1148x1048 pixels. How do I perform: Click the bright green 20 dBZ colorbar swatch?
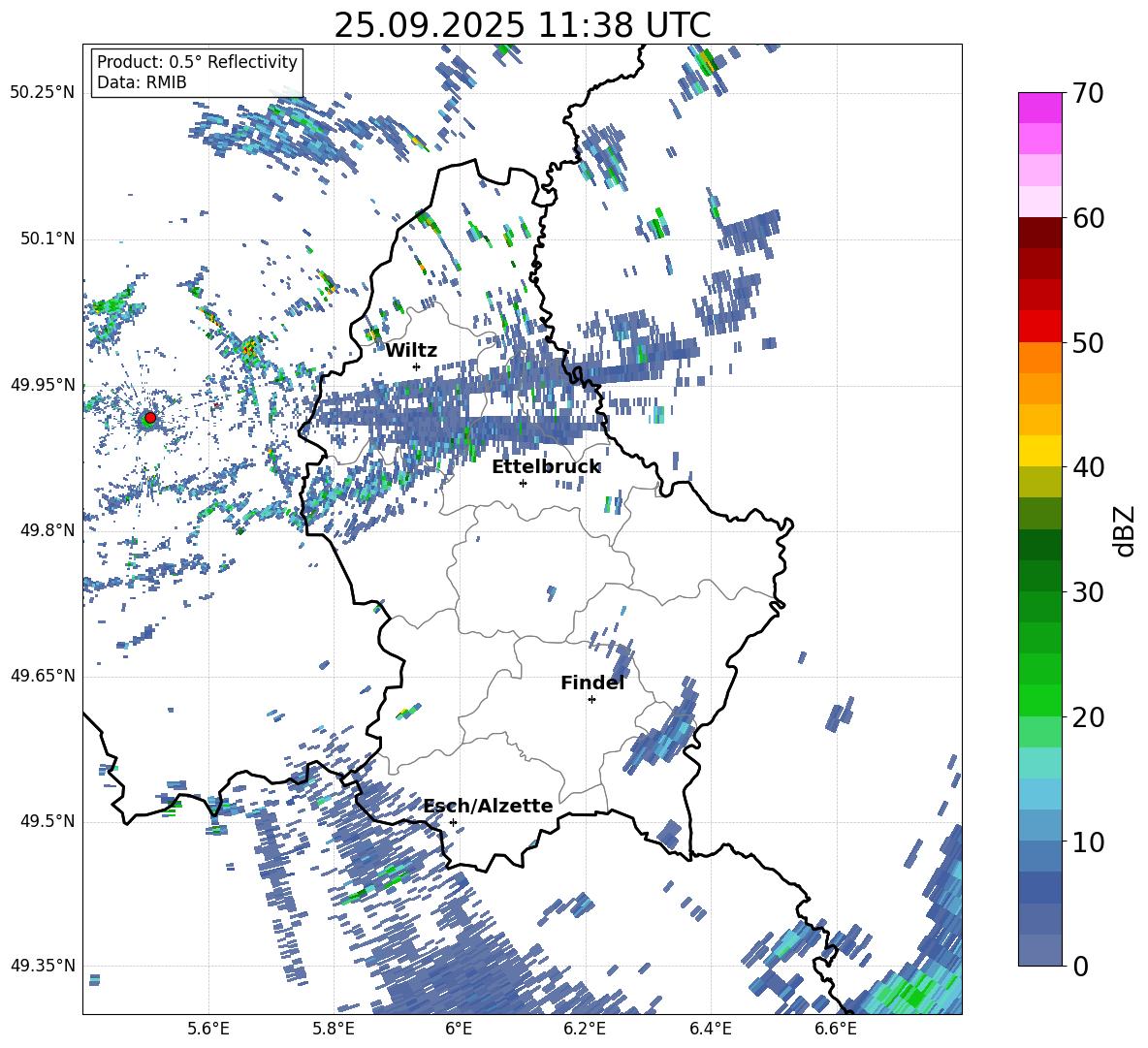[1039, 700]
